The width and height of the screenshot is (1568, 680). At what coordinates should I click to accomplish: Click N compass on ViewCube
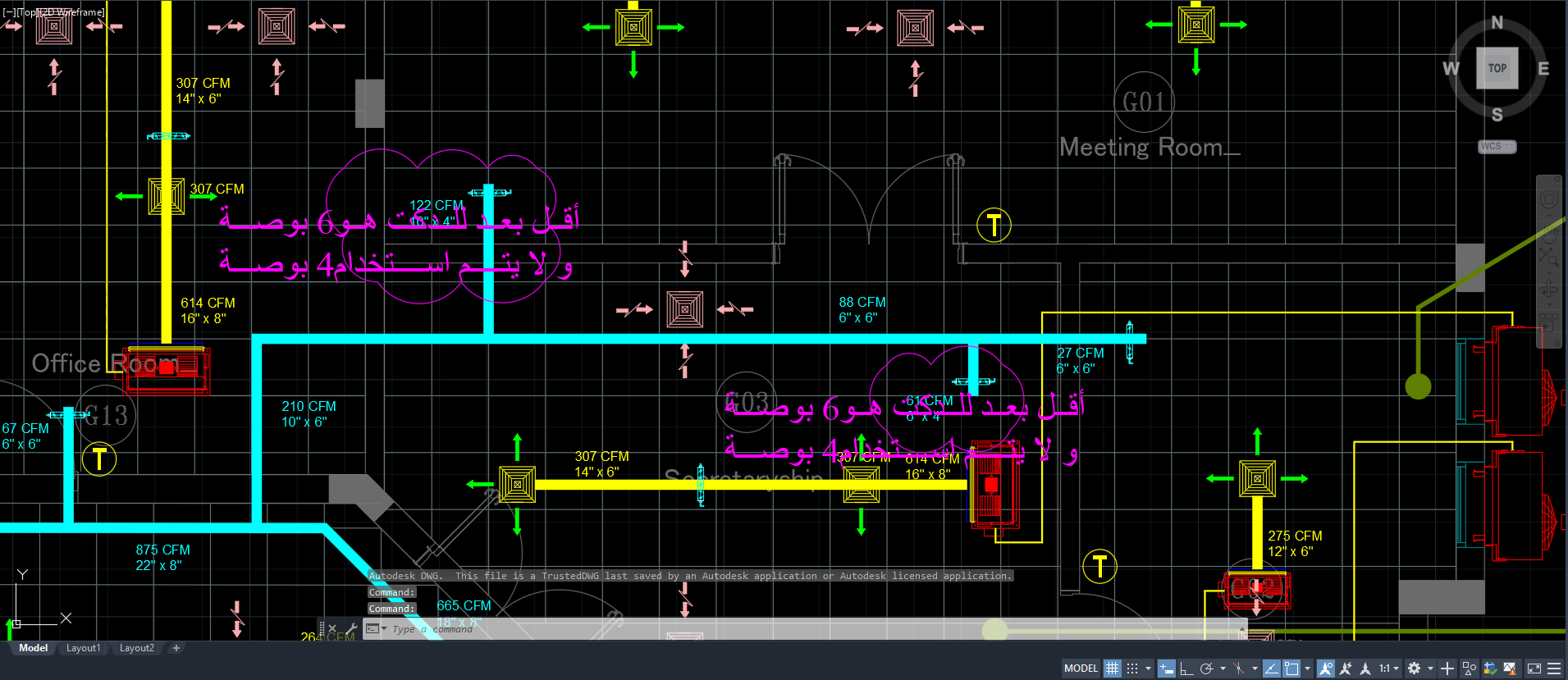1497,23
